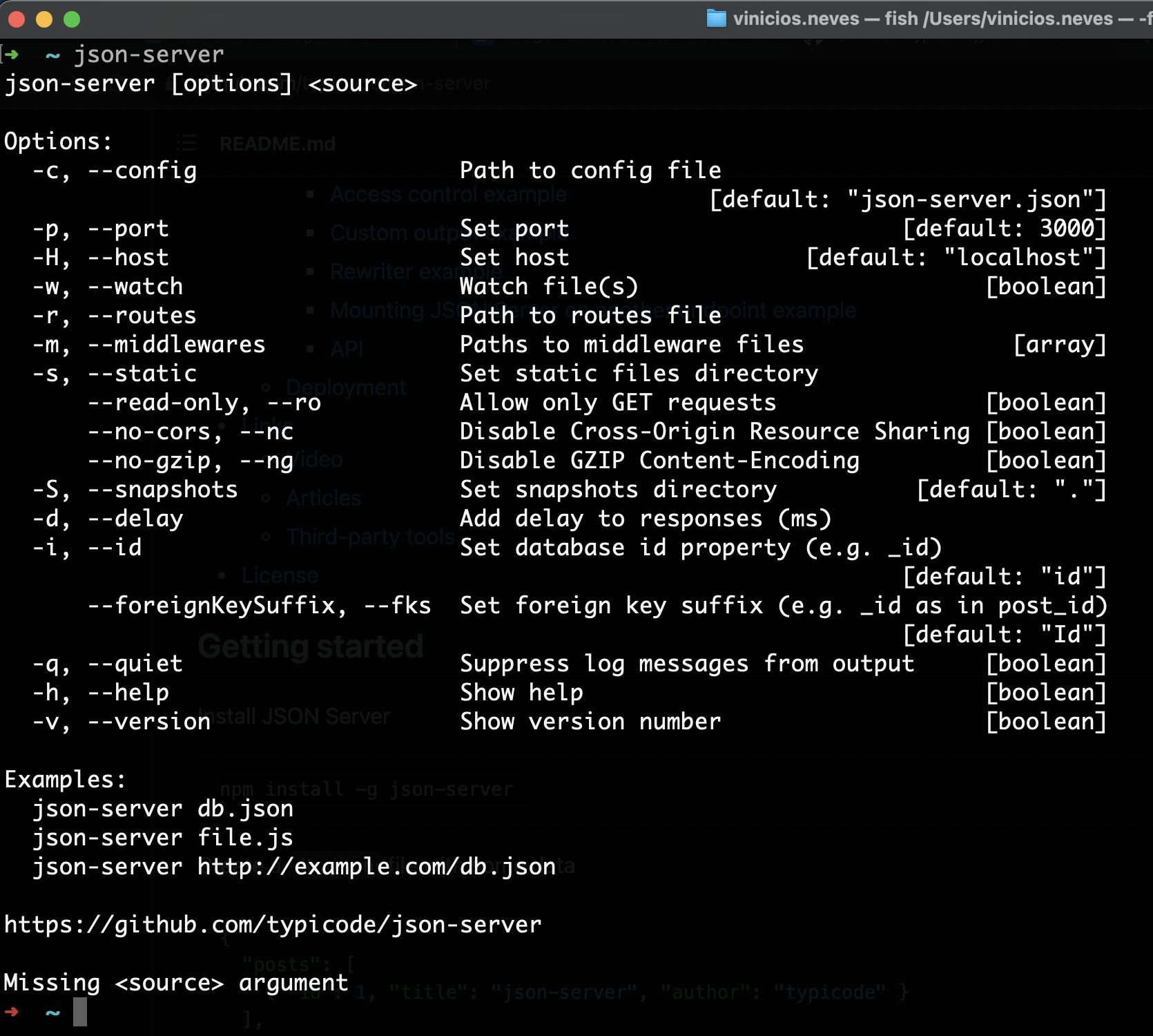
Task: Click the --no-cors, --nc option
Action: 191,432
